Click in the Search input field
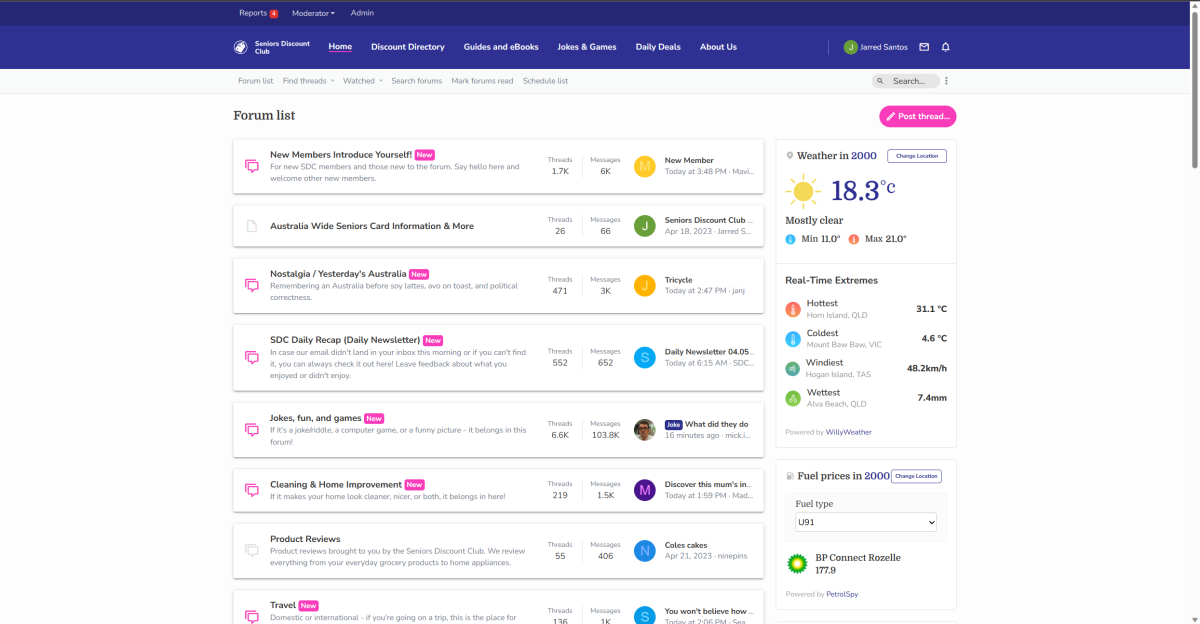The image size is (1200, 624). pyautogui.click(x=913, y=81)
